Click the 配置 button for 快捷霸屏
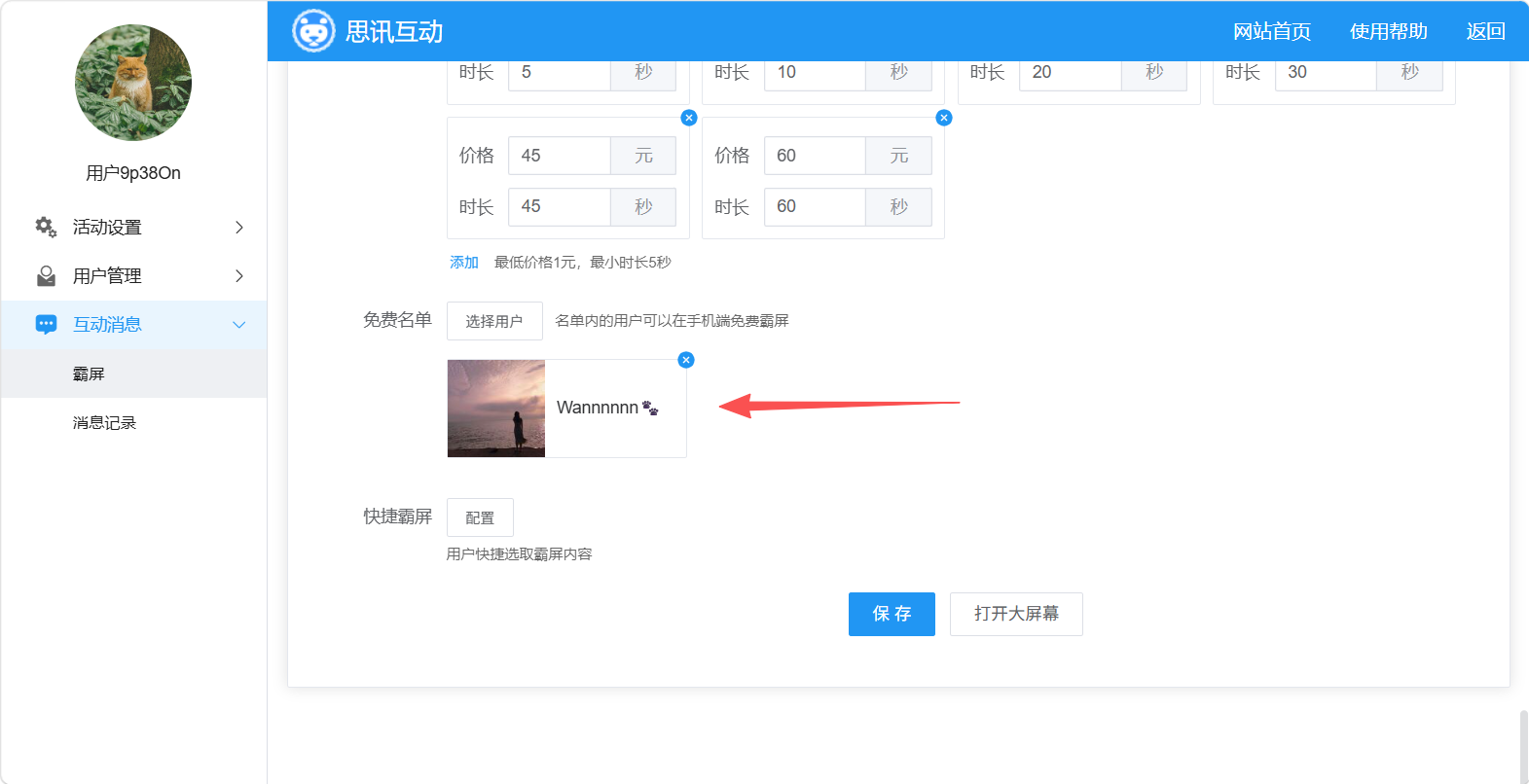This screenshot has height=784, width=1529. point(480,517)
